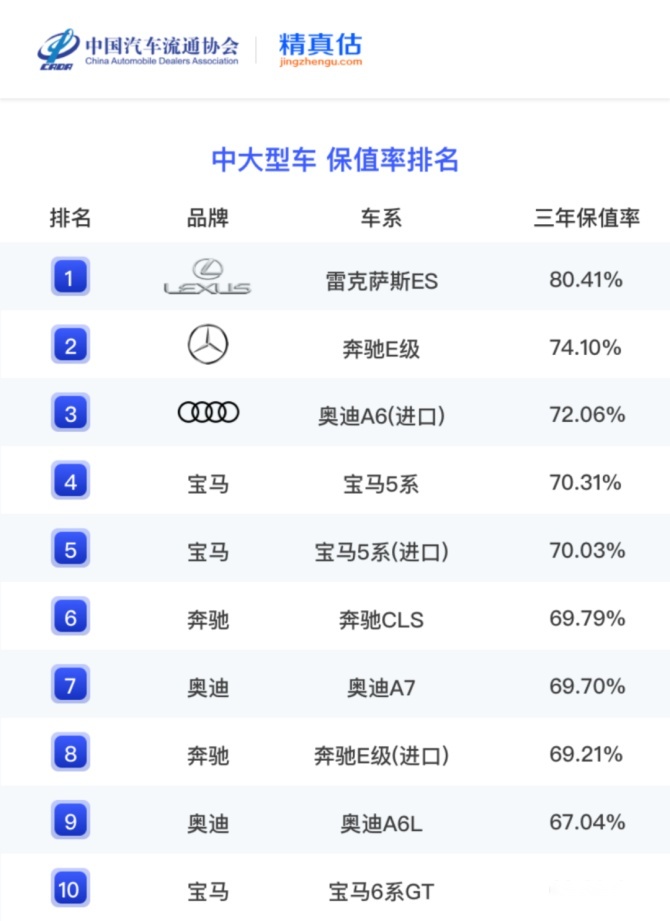Viewport: 670px width, 921px height.
Task: Click the China Automobile Dealers Association logo
Action: [x=139, y=49]
